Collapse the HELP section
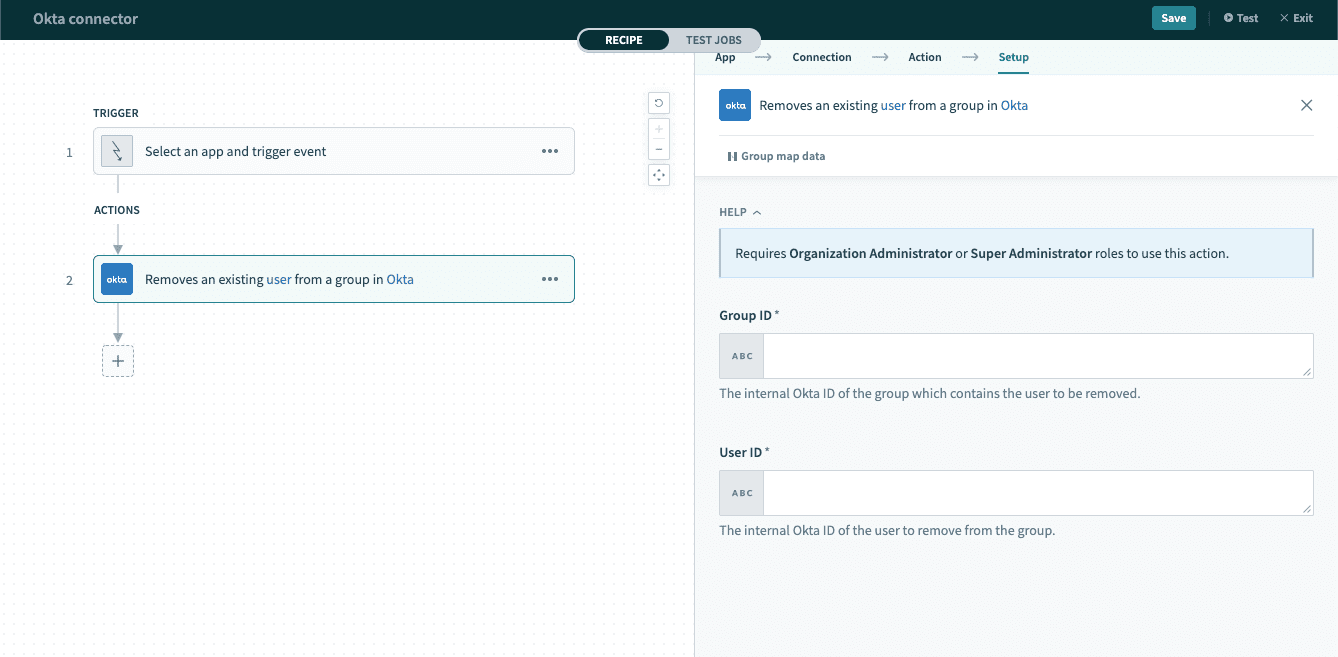The image size is (1338, 657). click(x=756, y=211)
